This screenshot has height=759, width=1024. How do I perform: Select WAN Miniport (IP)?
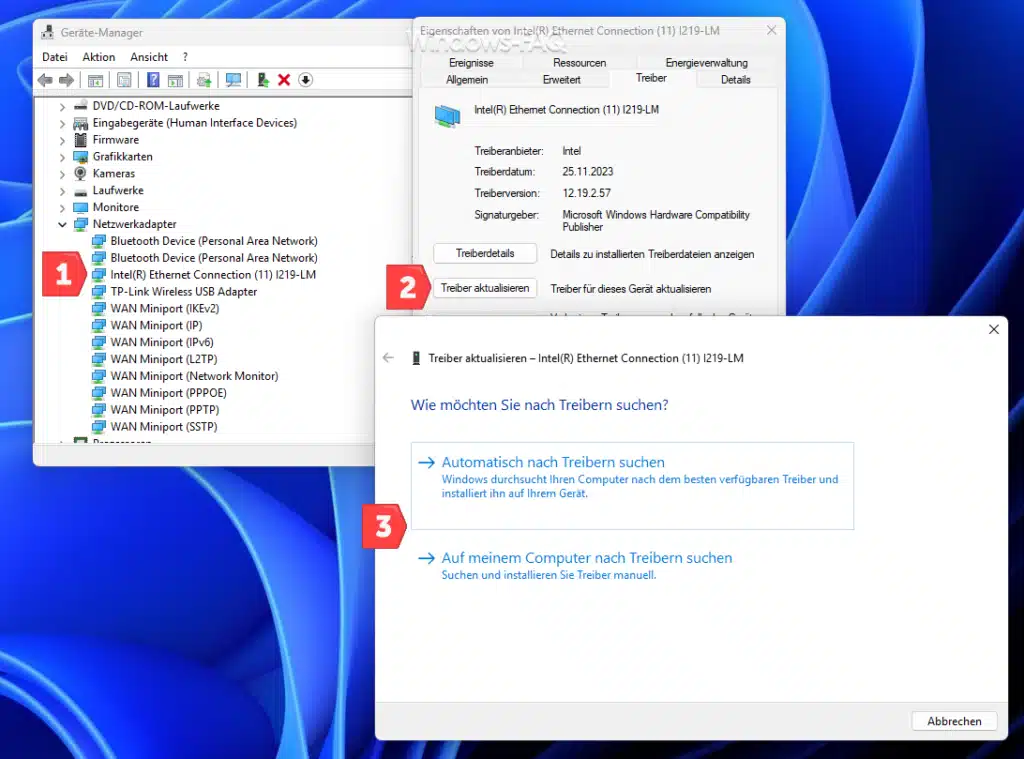pyautogui.click(x=156, y=326)
